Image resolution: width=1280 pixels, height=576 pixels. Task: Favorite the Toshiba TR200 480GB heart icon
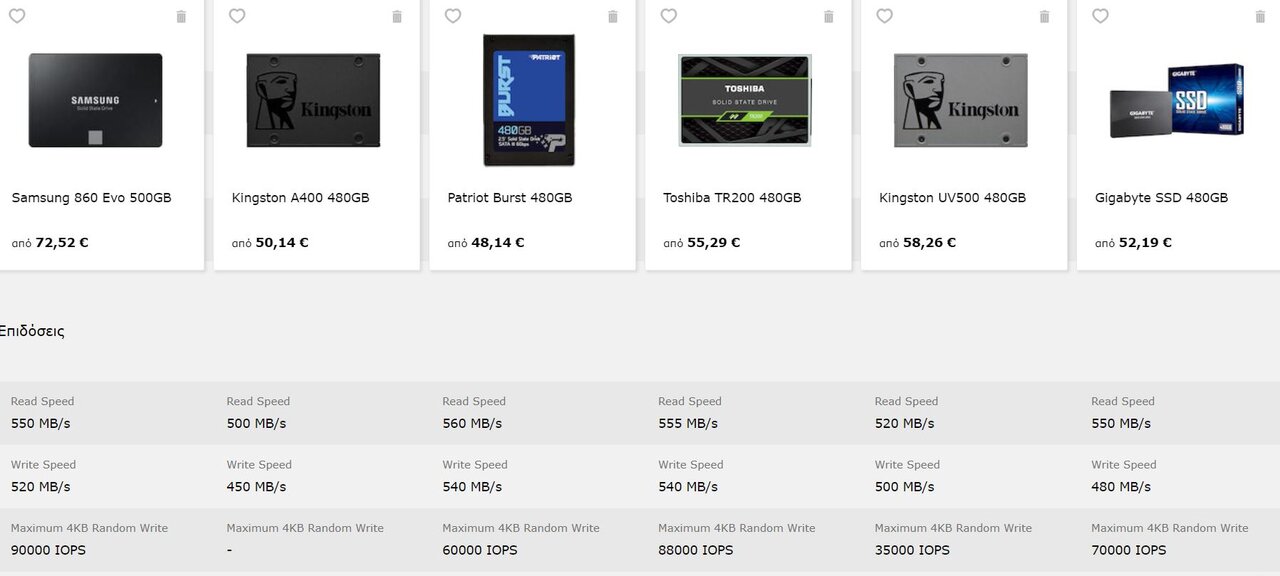[x=669, y=16]
